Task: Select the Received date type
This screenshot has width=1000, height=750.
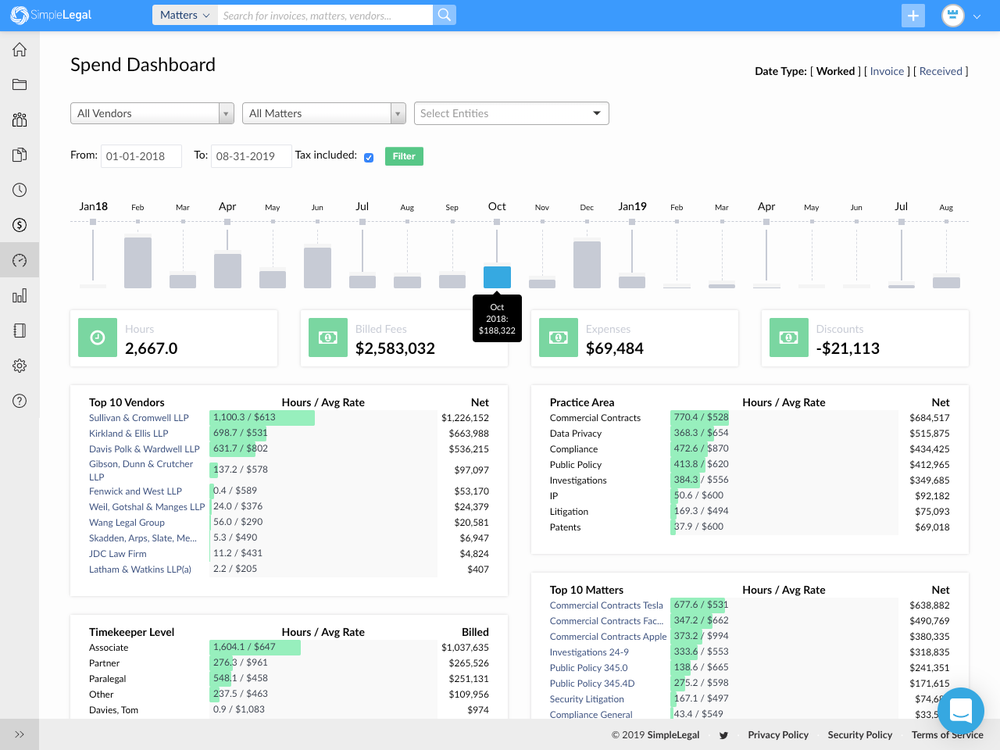Action: [941, 71]
